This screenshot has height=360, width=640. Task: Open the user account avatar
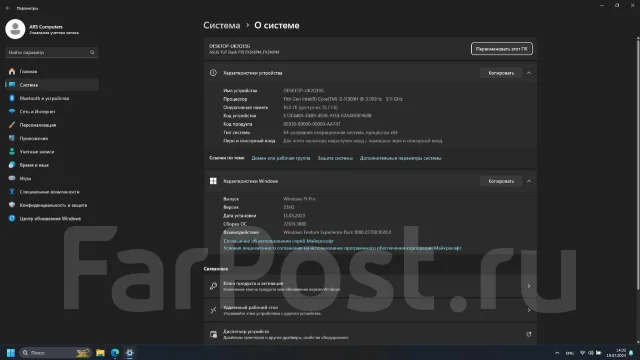coord(15,29)
